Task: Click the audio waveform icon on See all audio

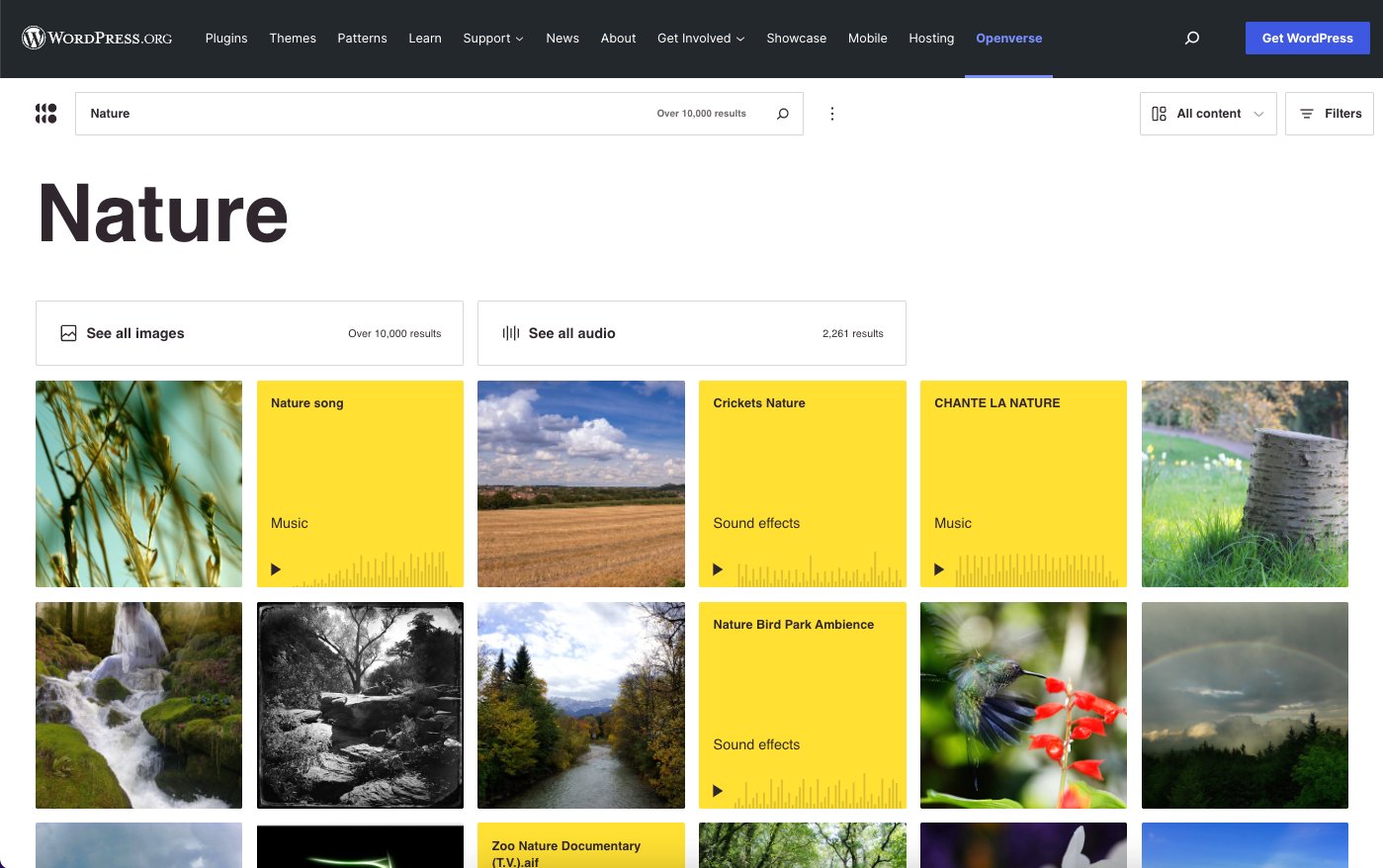Action: [x=510, y=333]
